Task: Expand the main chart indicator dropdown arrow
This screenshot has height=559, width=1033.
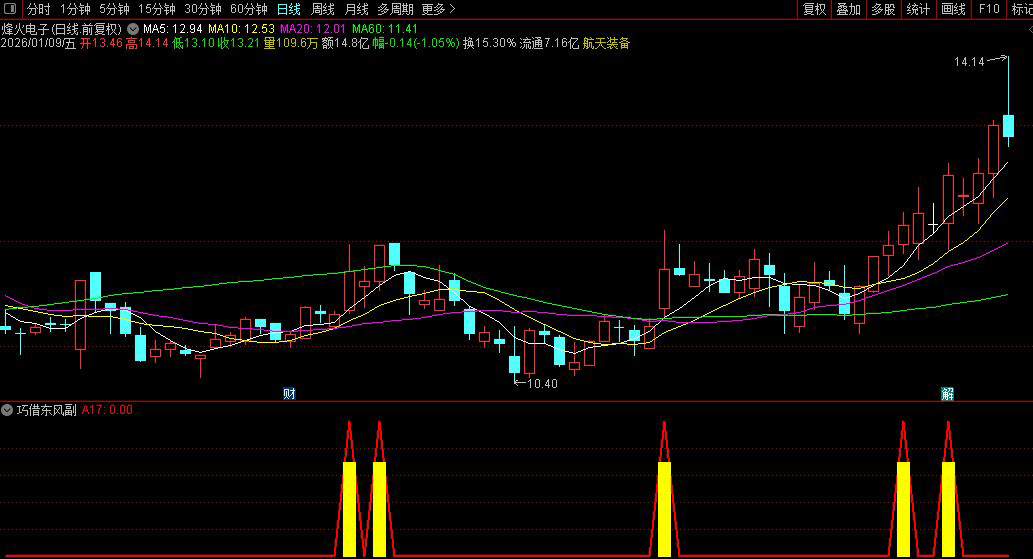Action: click(133, 29)
